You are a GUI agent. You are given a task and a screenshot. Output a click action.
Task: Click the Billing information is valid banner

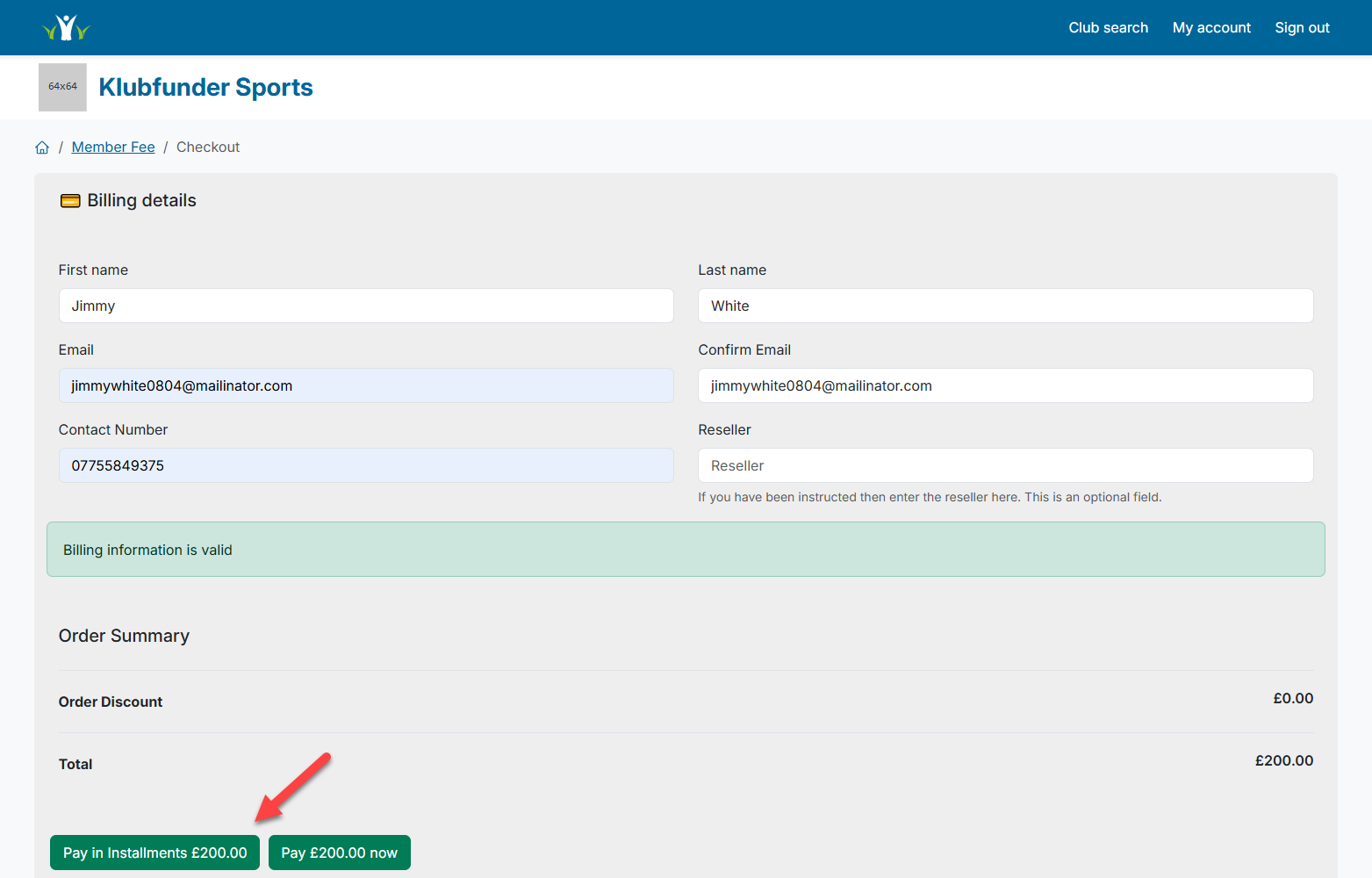tap(685, 550)
